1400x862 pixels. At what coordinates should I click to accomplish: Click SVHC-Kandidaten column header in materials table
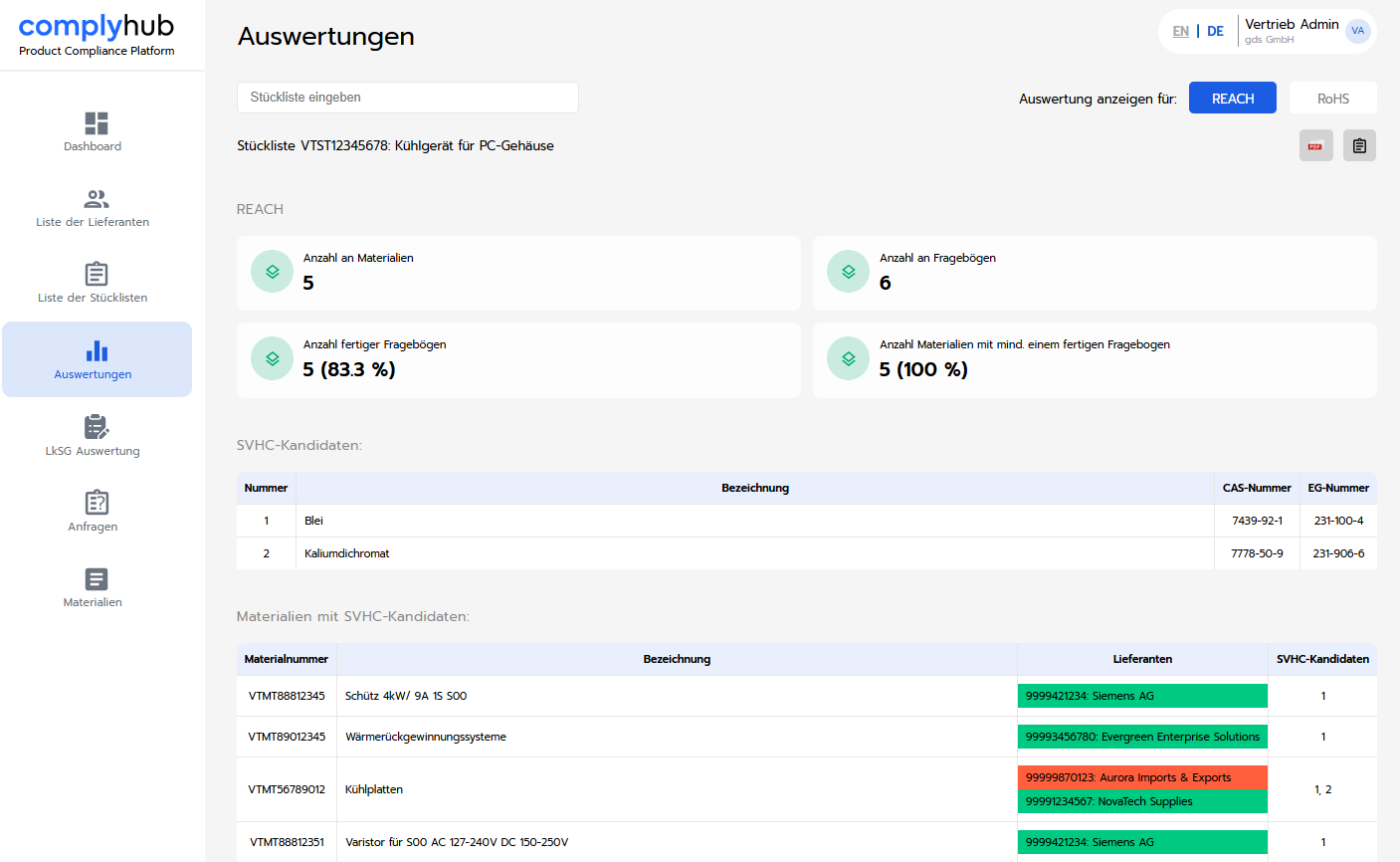point(1322,659)
